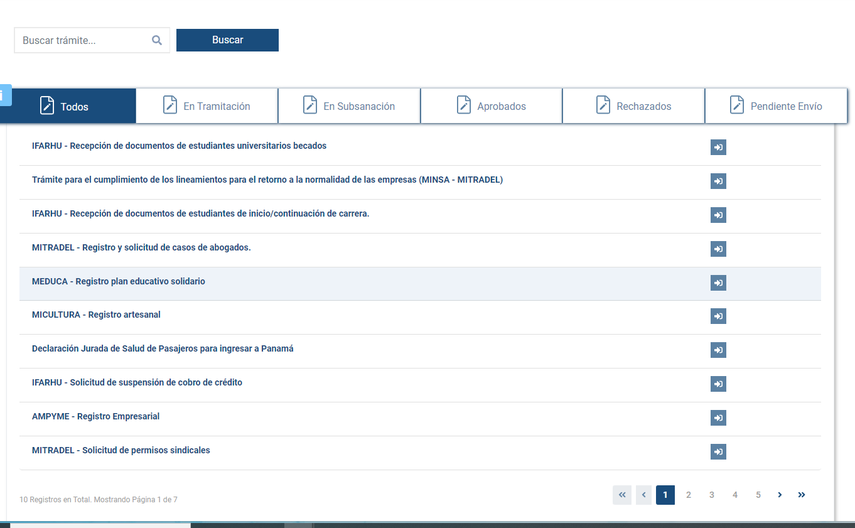Select IFARHU Solicitud de suspensión de cobro text
855x528 pixels.
[137, 382]
